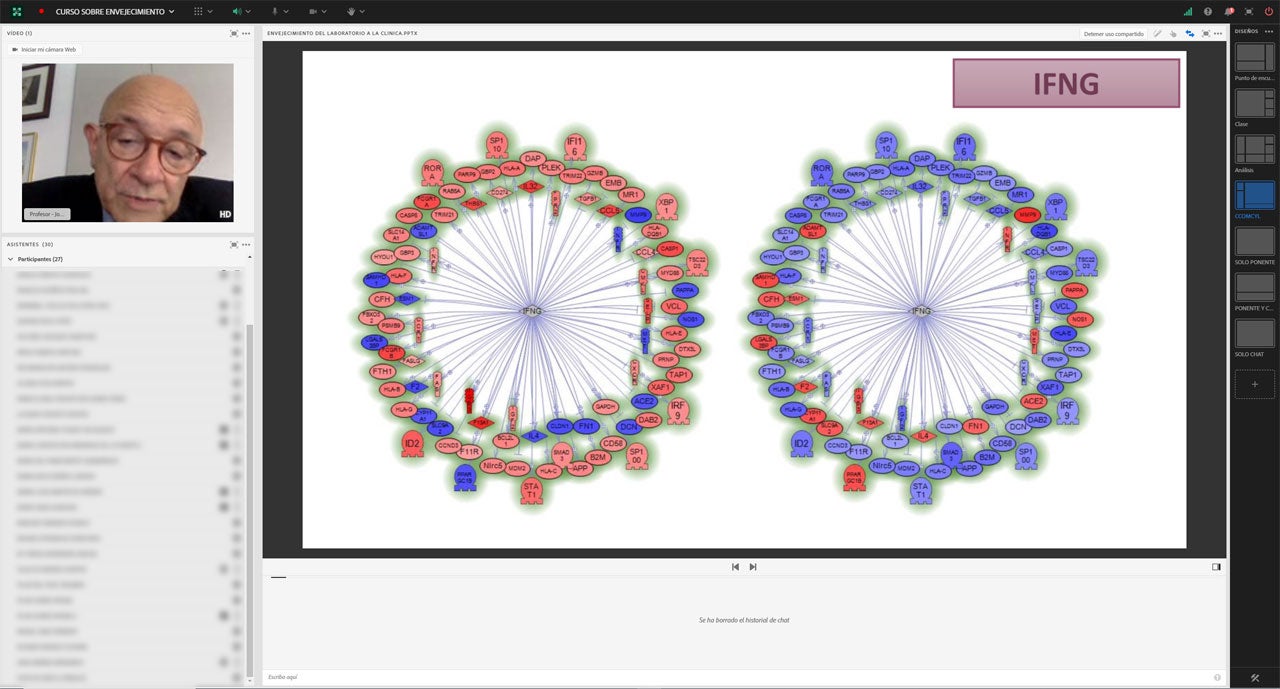Image resolution: width=1280 pixels, height=689 pixels.
Task: Toggle the microphone mute icon
Action: 275,11
